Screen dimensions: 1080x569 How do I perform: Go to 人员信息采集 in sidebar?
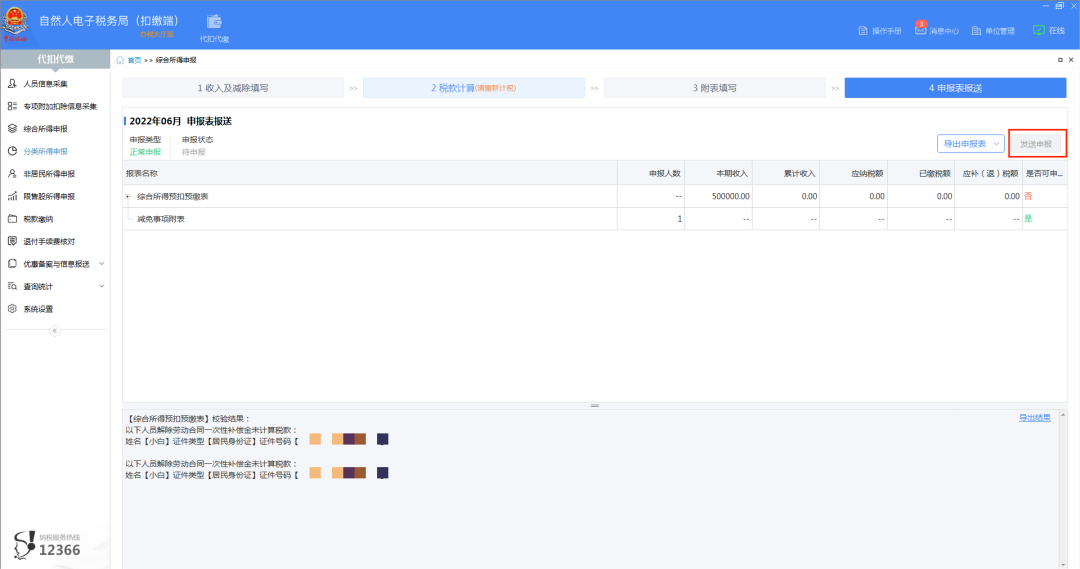[45, 84]
